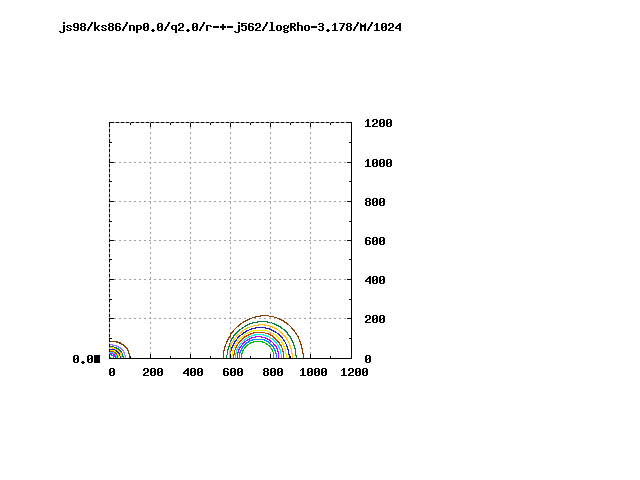Select the x-axis tick label 400
Image resolution: width=640 pixels, height=480 pixels.
193,372
